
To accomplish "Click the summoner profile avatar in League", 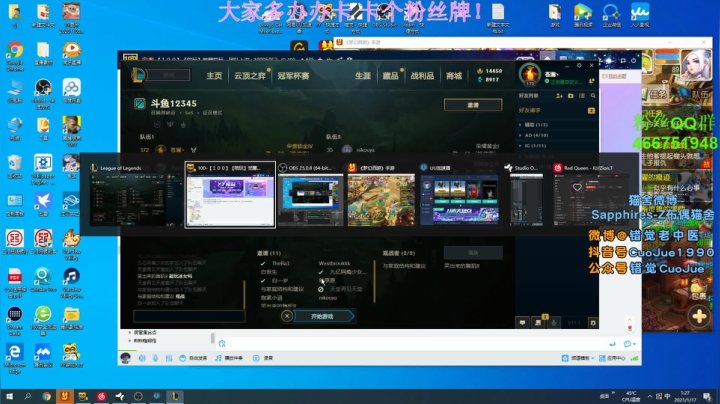I will (x=530, y=73).
